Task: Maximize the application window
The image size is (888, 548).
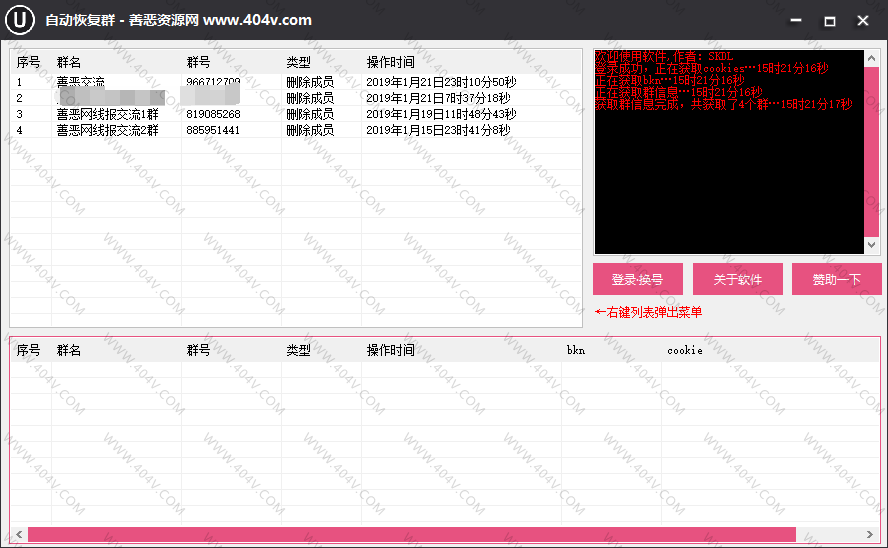Action: [829, 20]
